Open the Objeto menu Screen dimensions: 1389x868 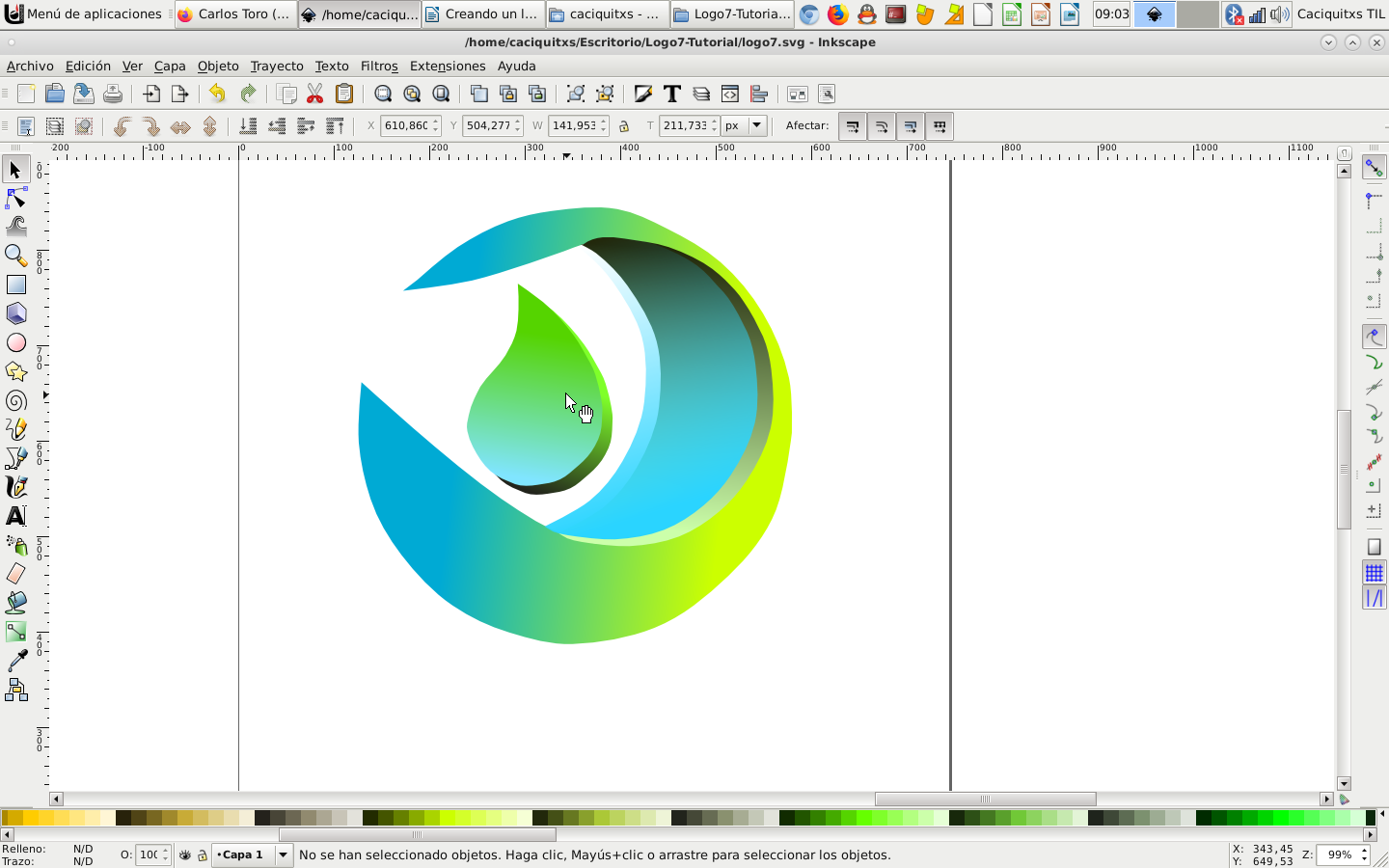(218, 66)
